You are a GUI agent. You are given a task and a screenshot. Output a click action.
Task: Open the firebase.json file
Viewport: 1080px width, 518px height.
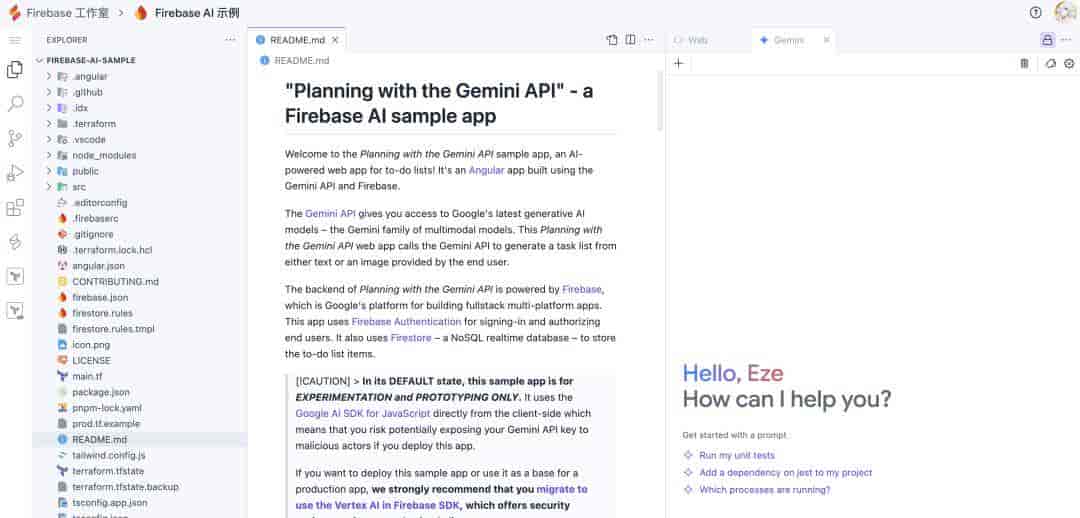click(139, 298)
